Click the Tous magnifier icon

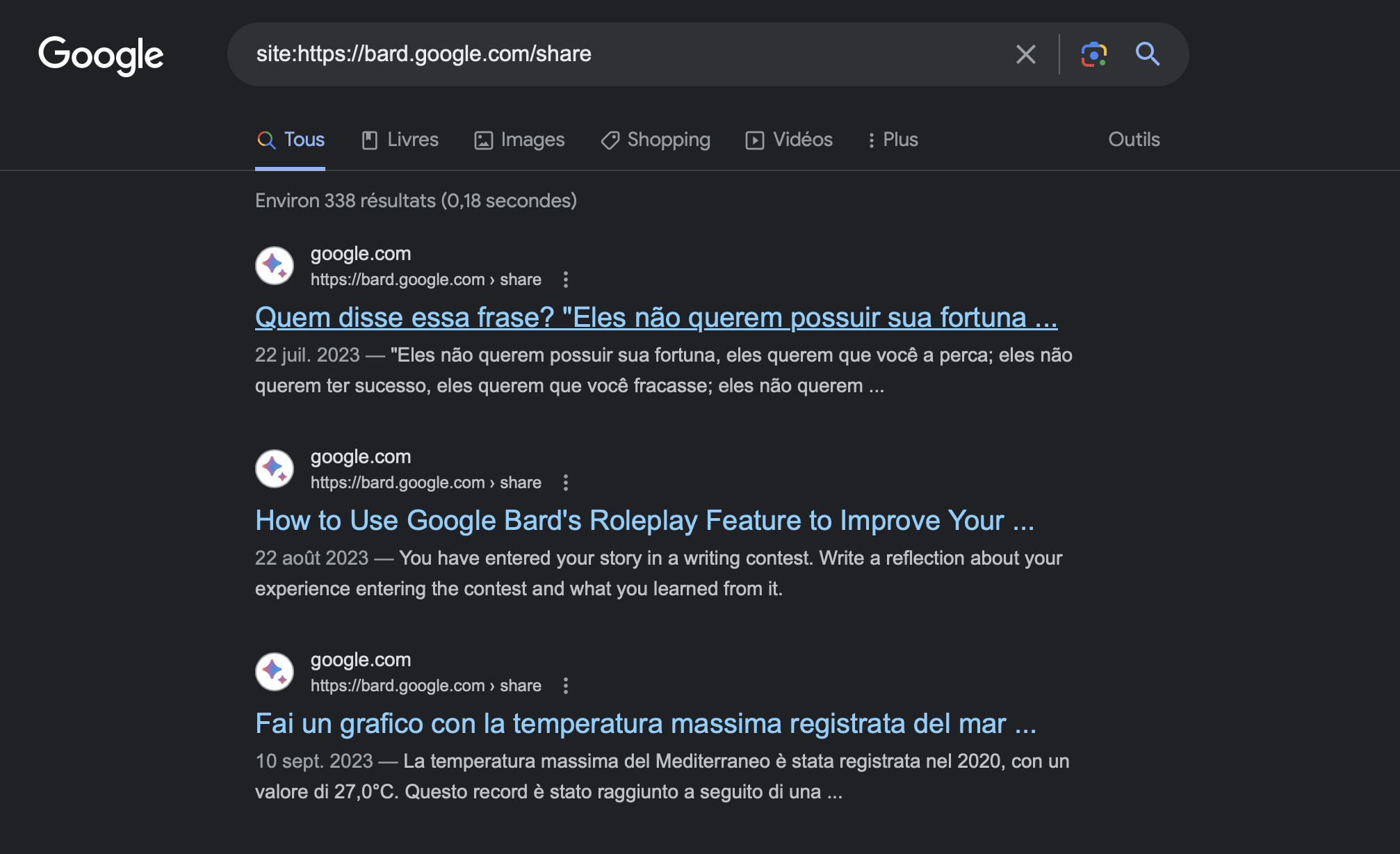point(266,140)
